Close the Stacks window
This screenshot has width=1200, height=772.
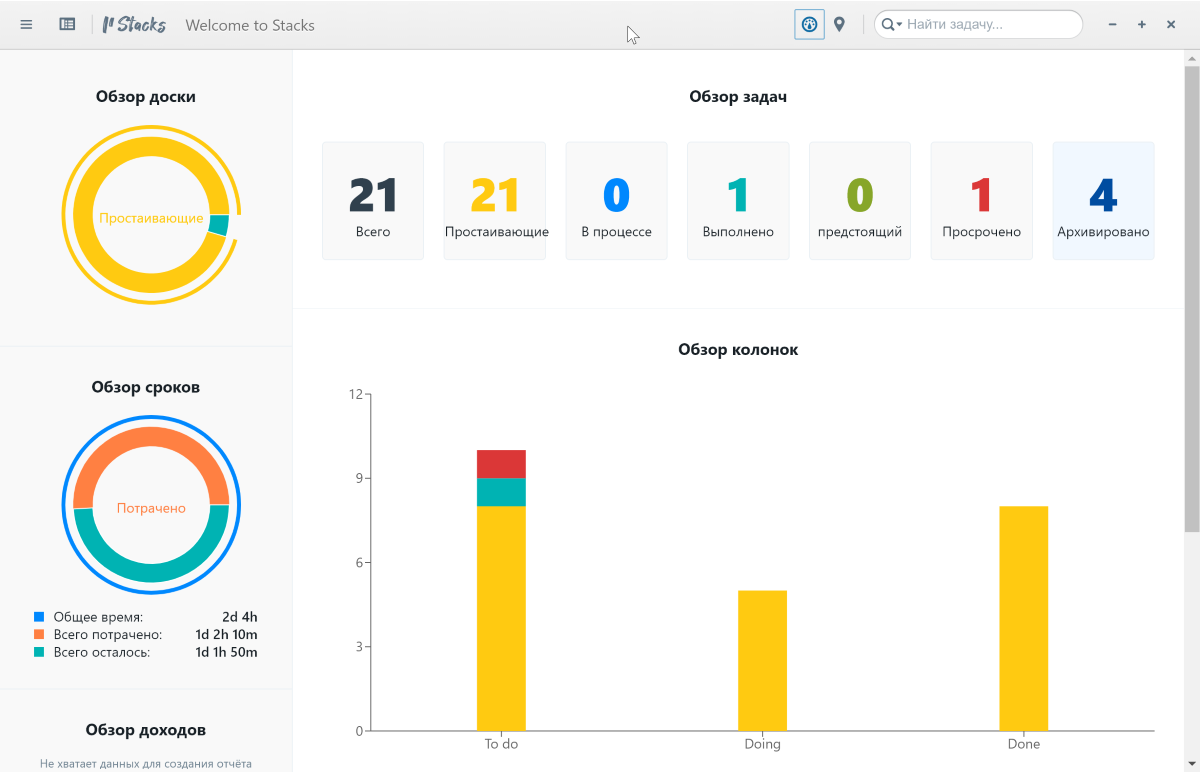click(x=1171, y=24)
